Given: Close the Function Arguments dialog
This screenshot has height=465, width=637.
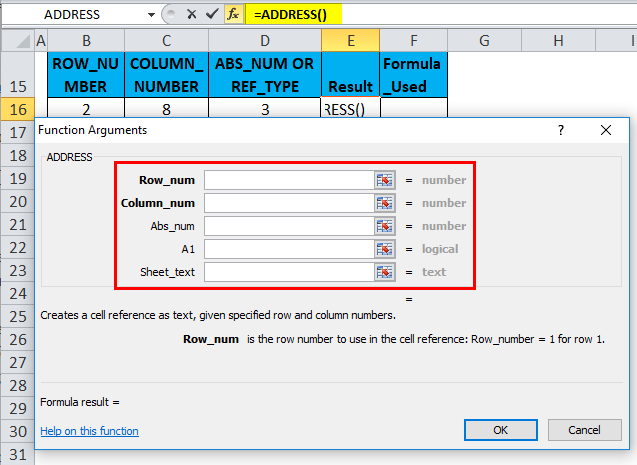Looking at the screenshot, I should click(x=606, y=130).
